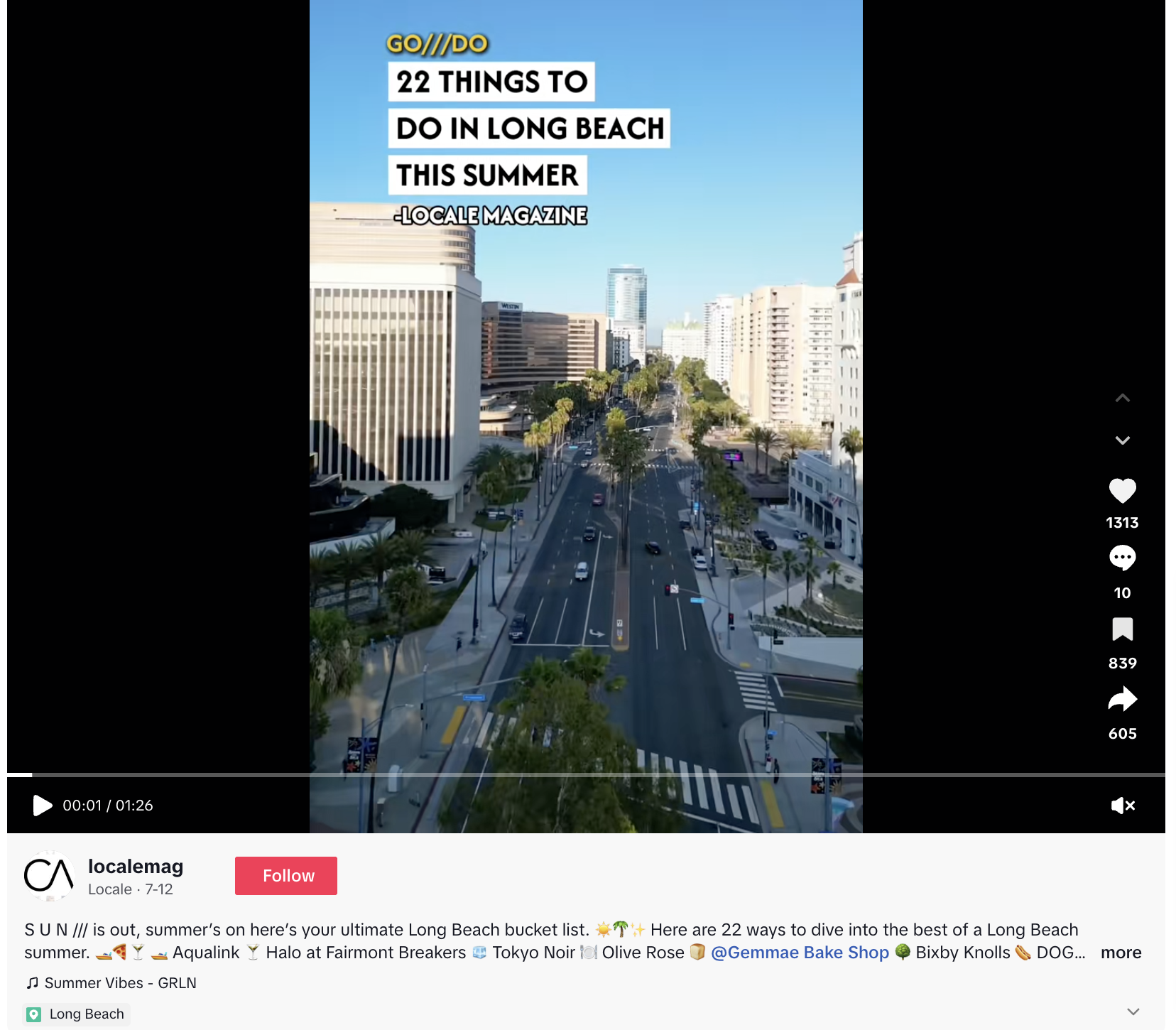Image resolution: width=1176 pixels, height=1030 pixels.
Task: Expand the caption with the more link
Action: [x=1121, y=953]
